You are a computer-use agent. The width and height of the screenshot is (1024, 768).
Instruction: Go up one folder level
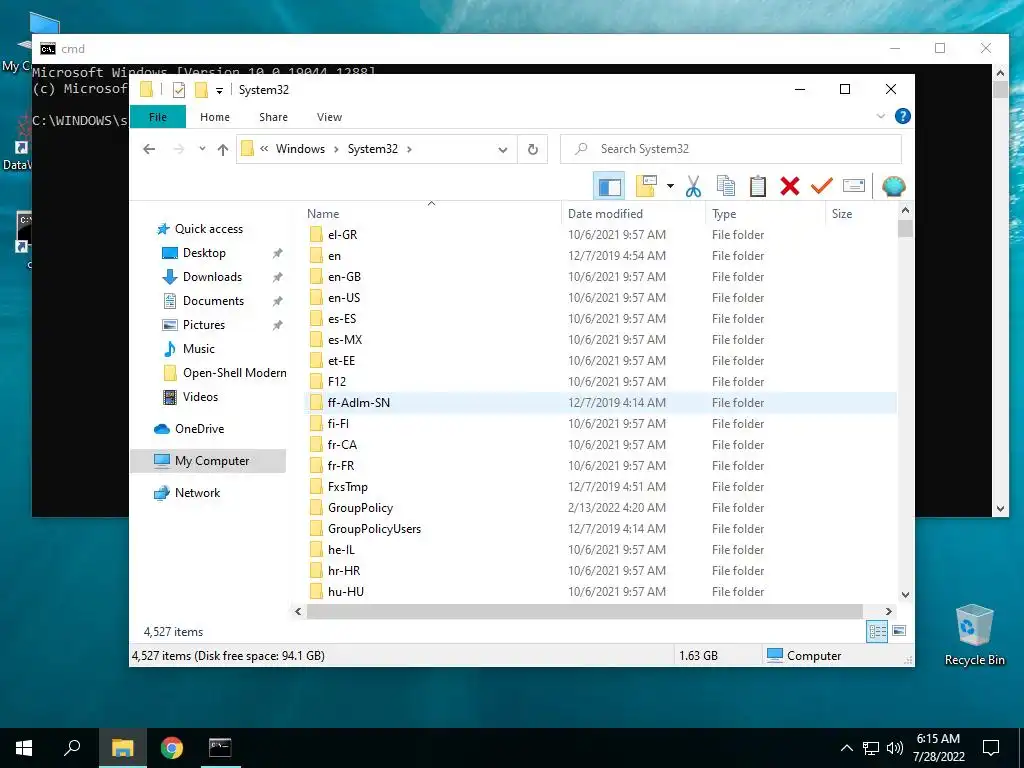(x=223, y=150)
